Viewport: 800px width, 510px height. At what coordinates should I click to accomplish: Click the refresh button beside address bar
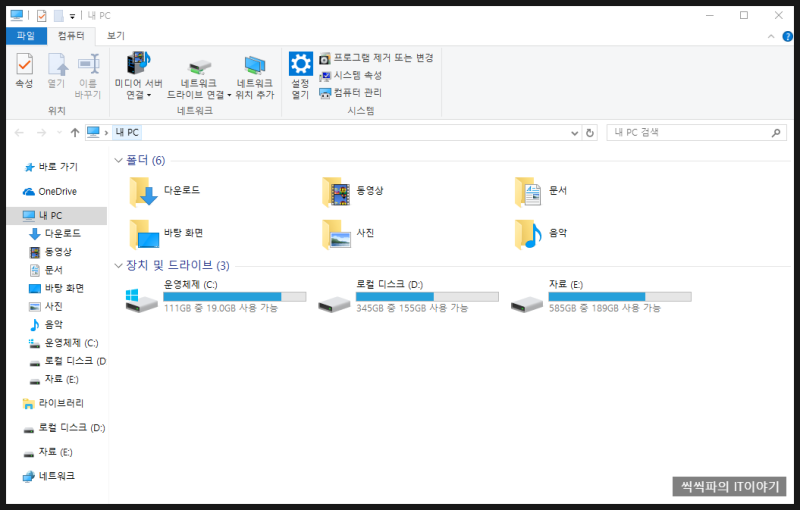click(590, 133)
